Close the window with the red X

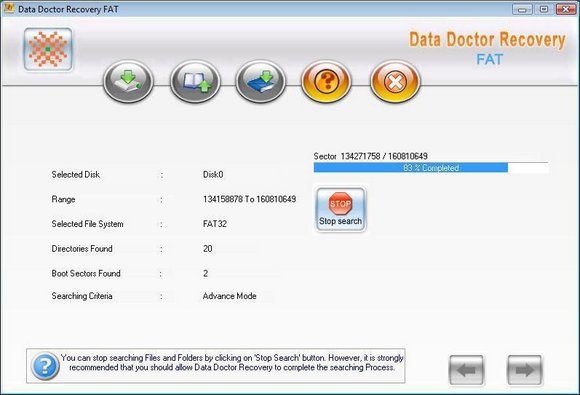[x=566, y=9]
